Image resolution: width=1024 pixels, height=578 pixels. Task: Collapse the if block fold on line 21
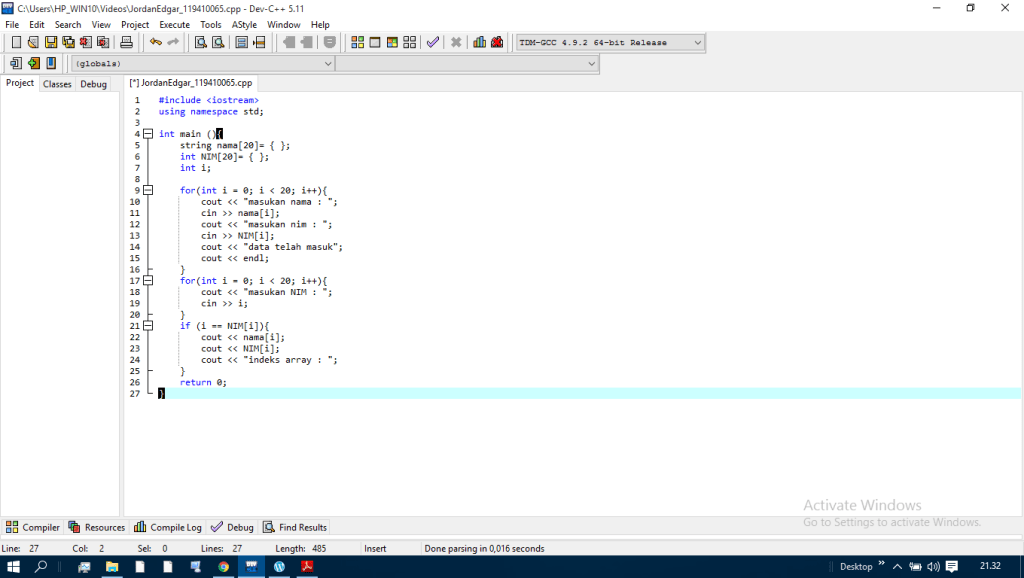click(x=148, y=326)
